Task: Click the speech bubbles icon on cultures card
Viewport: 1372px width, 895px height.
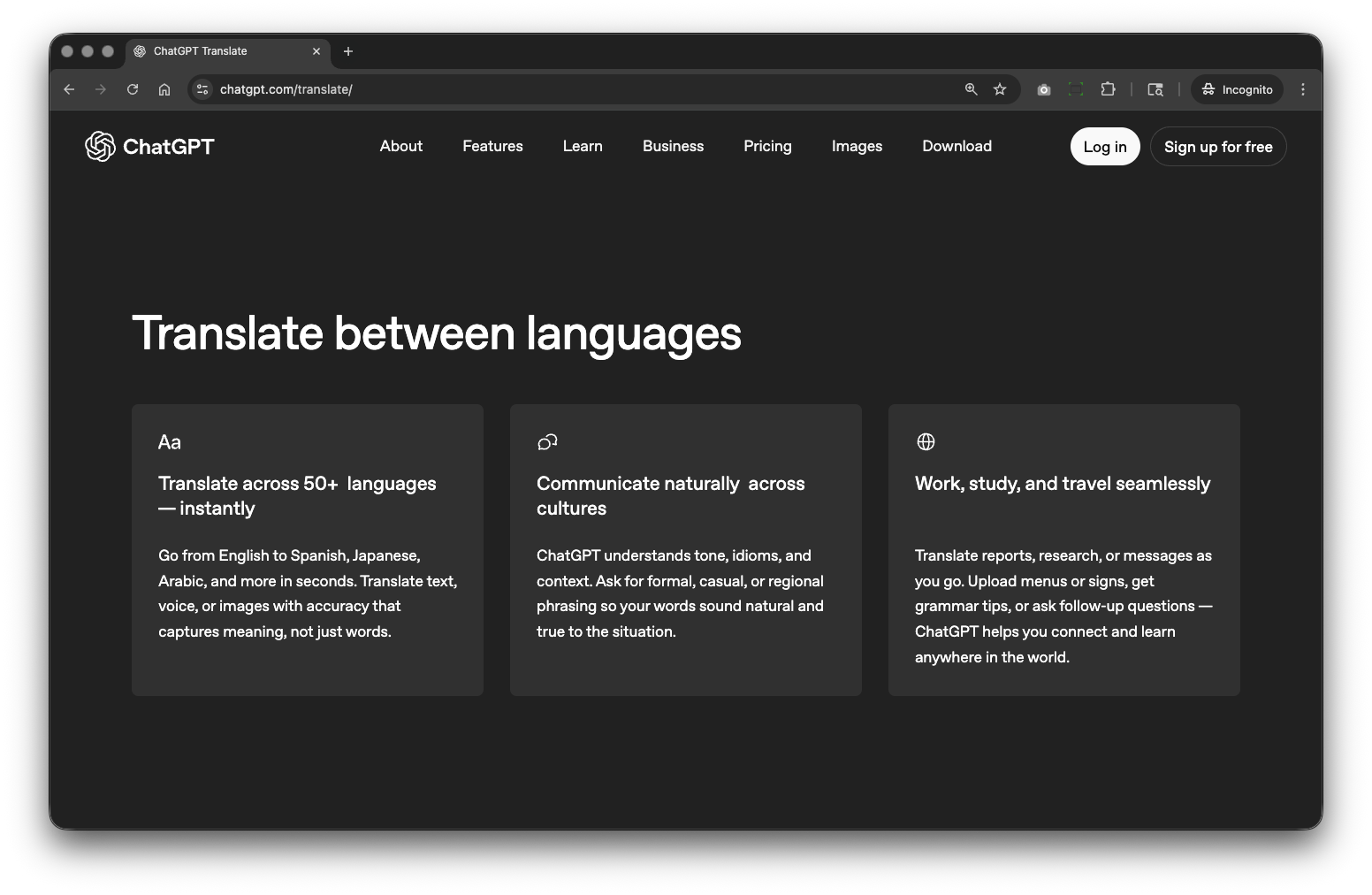Action: click(x=545, y=441)
